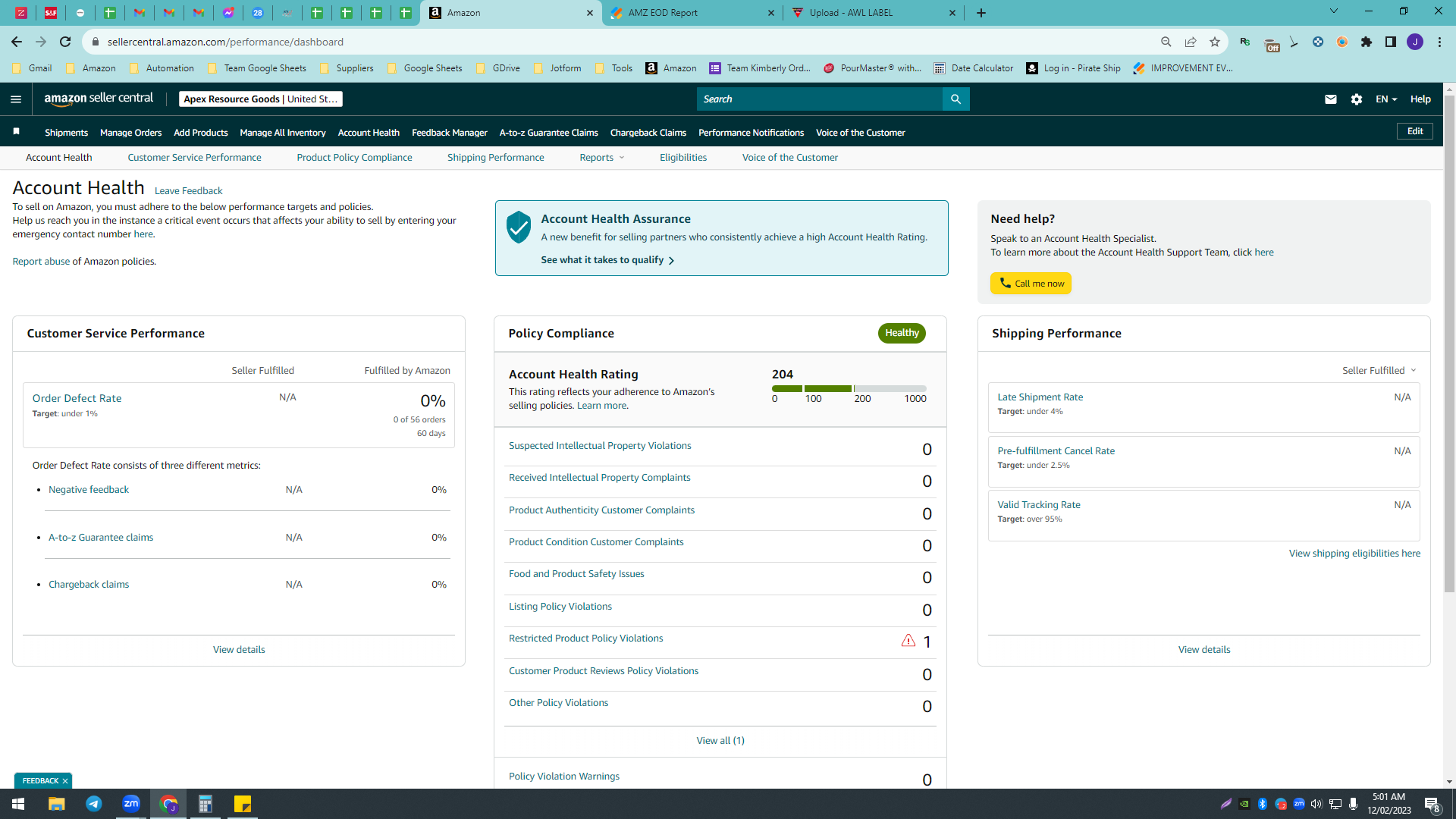Click View details under Customer Service Performance

pyautogui.click(x=239, y=650)
